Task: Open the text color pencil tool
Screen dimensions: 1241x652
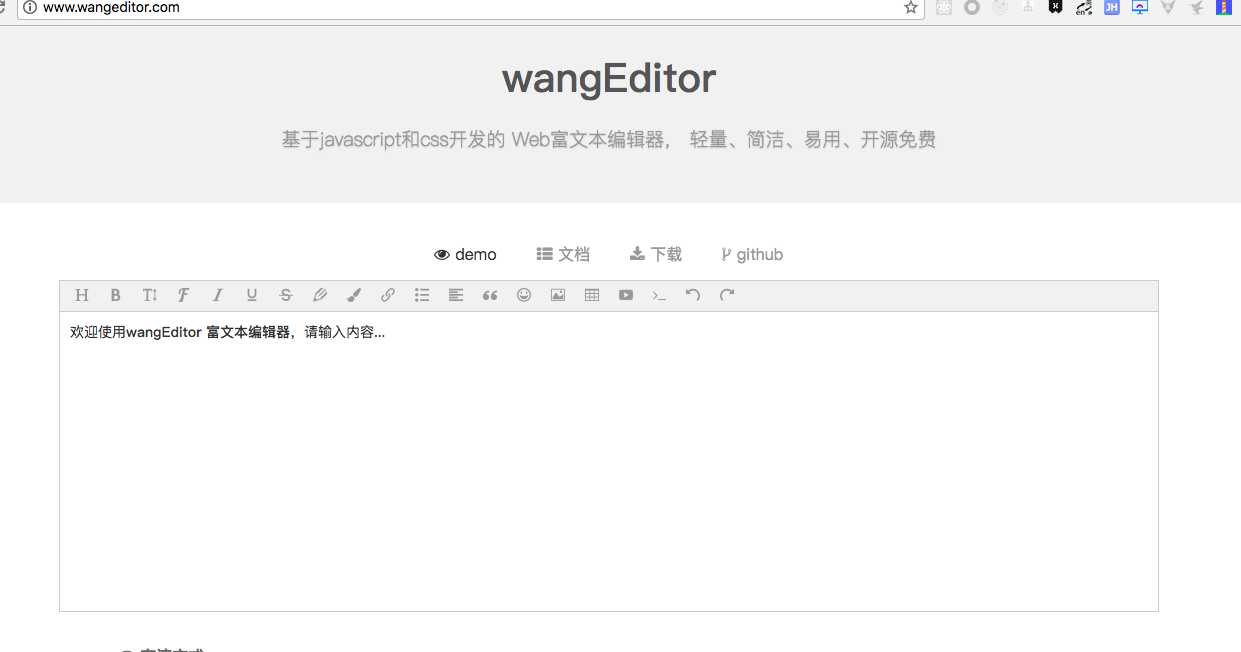Action: [320, 295]
